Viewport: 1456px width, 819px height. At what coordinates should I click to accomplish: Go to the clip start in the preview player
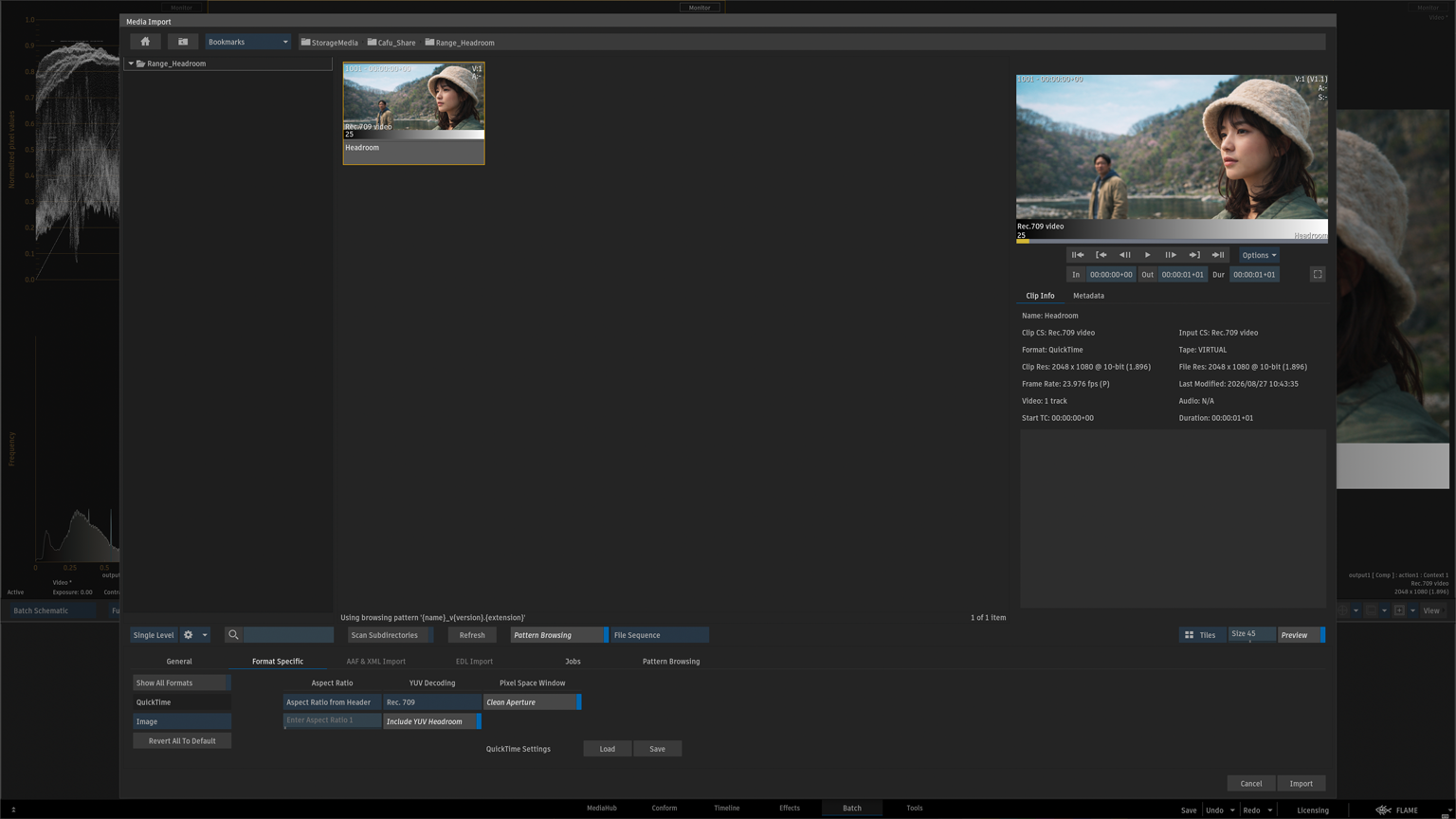tap(1078, 255)
